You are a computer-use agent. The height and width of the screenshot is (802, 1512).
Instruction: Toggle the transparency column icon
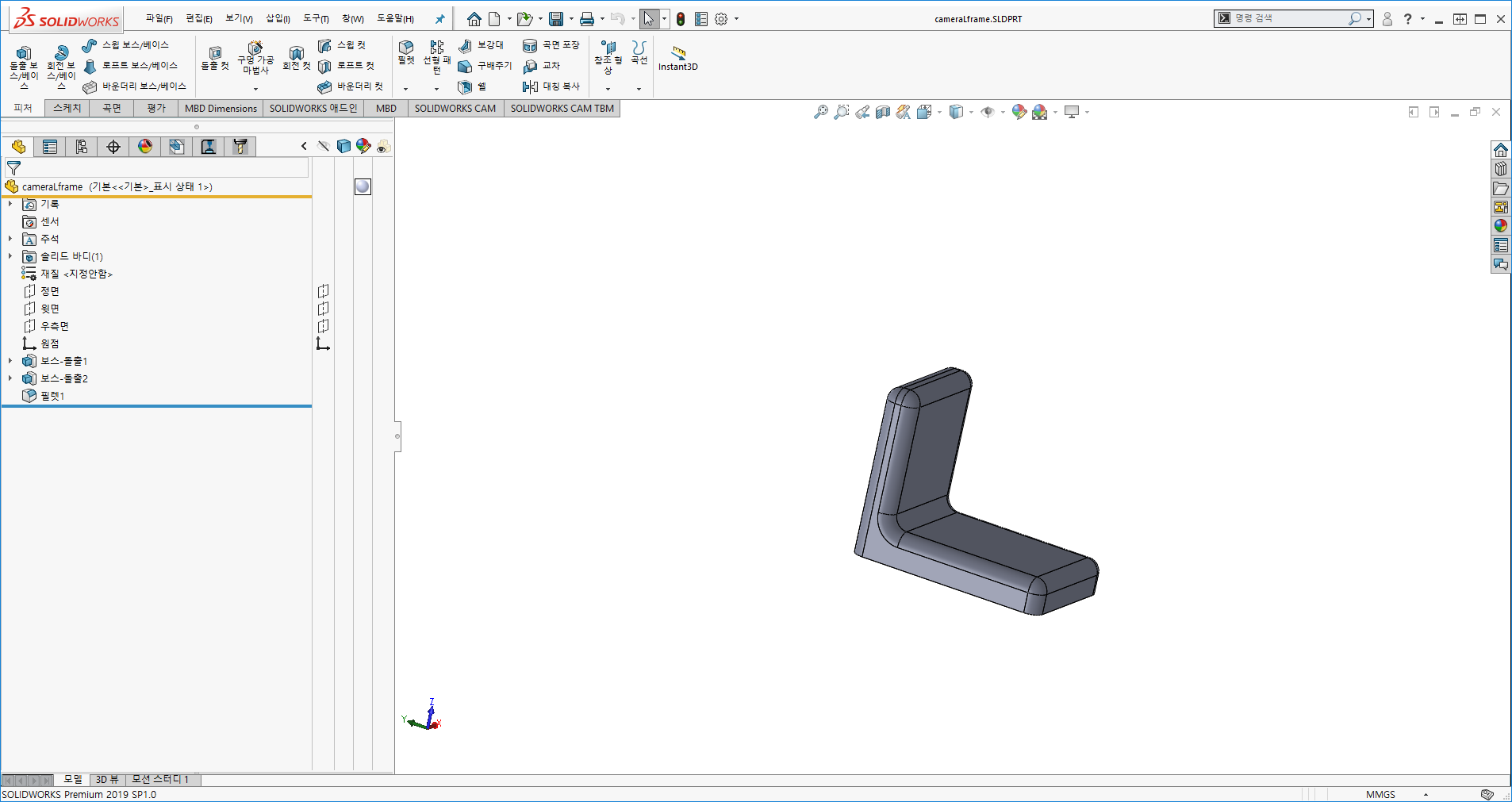tap(383, 146)
